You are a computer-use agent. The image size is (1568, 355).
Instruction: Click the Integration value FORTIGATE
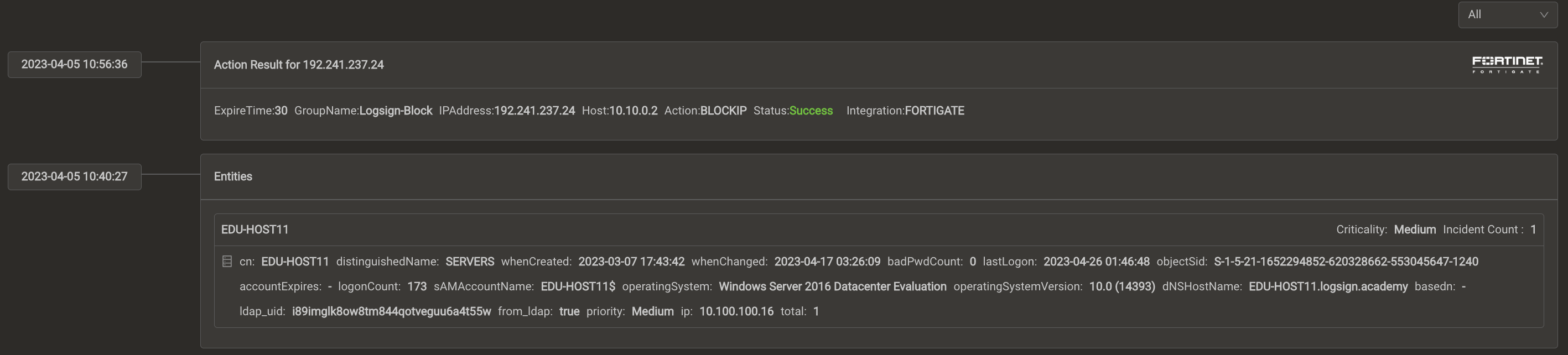click(x=934, y=111)
